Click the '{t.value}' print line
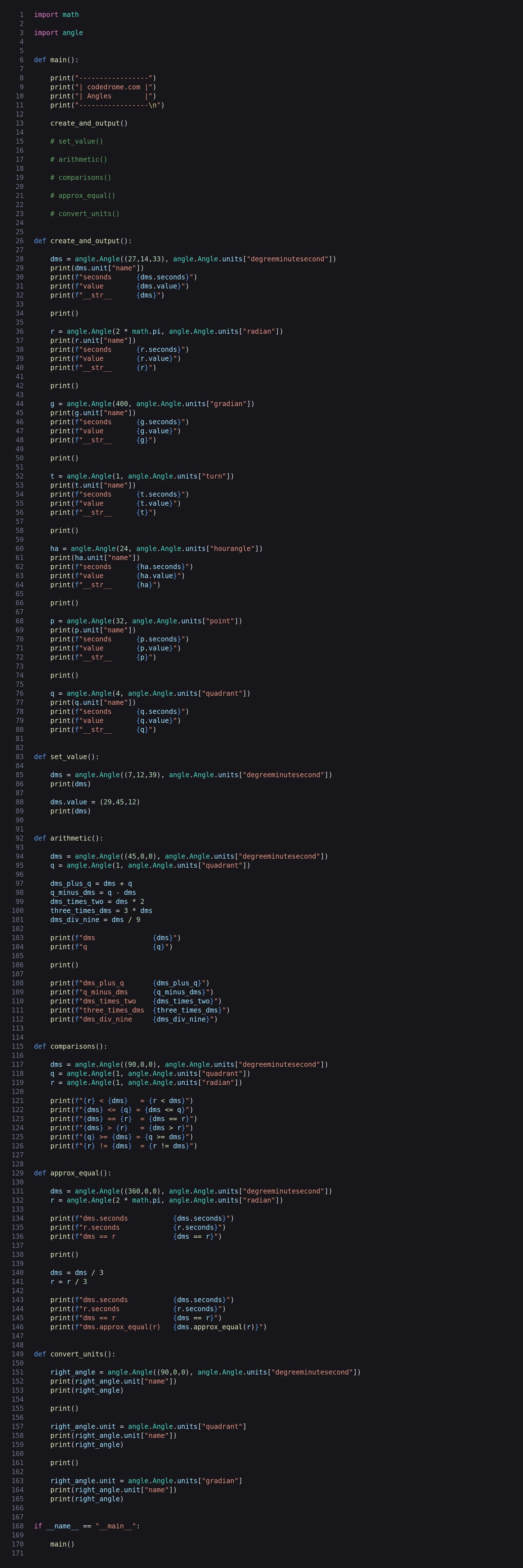 click(116, 503)
